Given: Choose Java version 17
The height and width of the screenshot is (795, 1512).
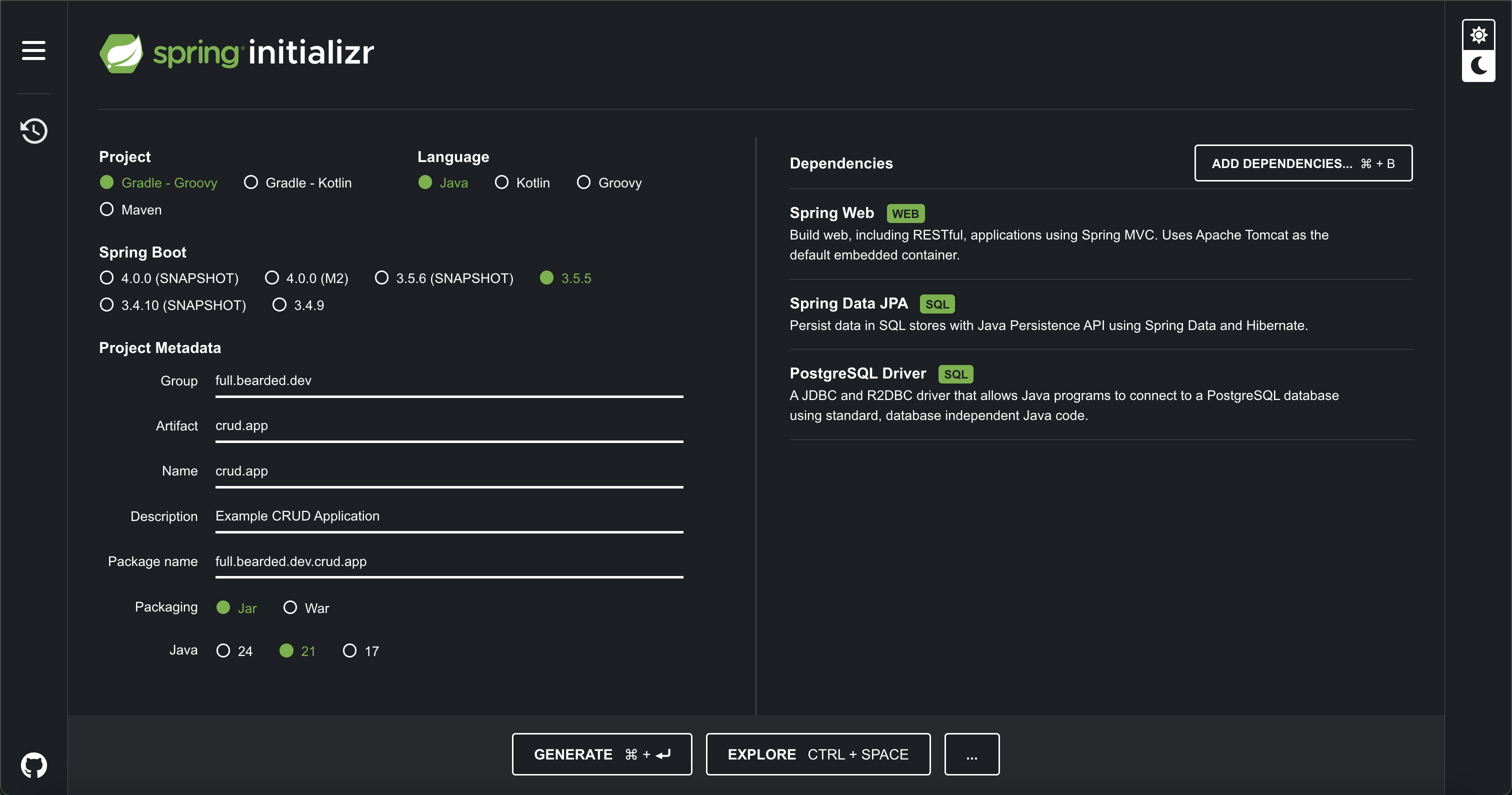Looking at the screenshot, I should (350, 650).
